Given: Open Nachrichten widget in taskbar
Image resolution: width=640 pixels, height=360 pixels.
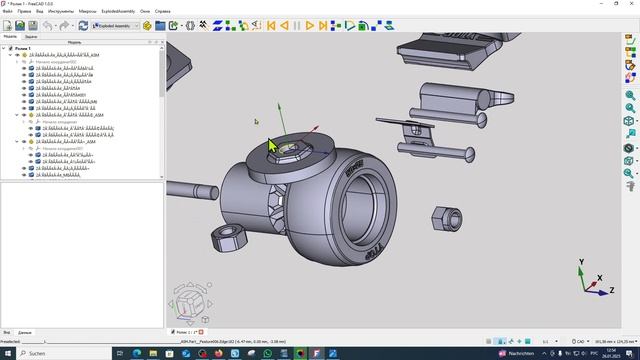Looking at the screenshot, I should coord(516,353).
